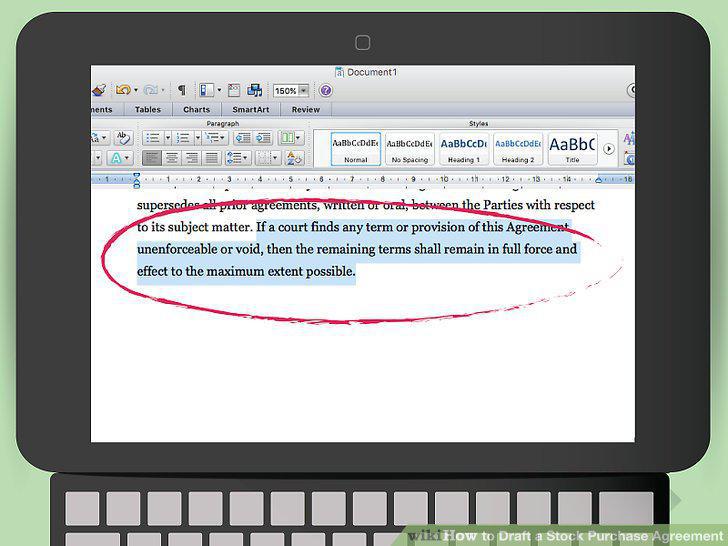Screen dimensions: 728x546
Task: Show more styles with gallery arrow
Action: click(x=609, y=149)
